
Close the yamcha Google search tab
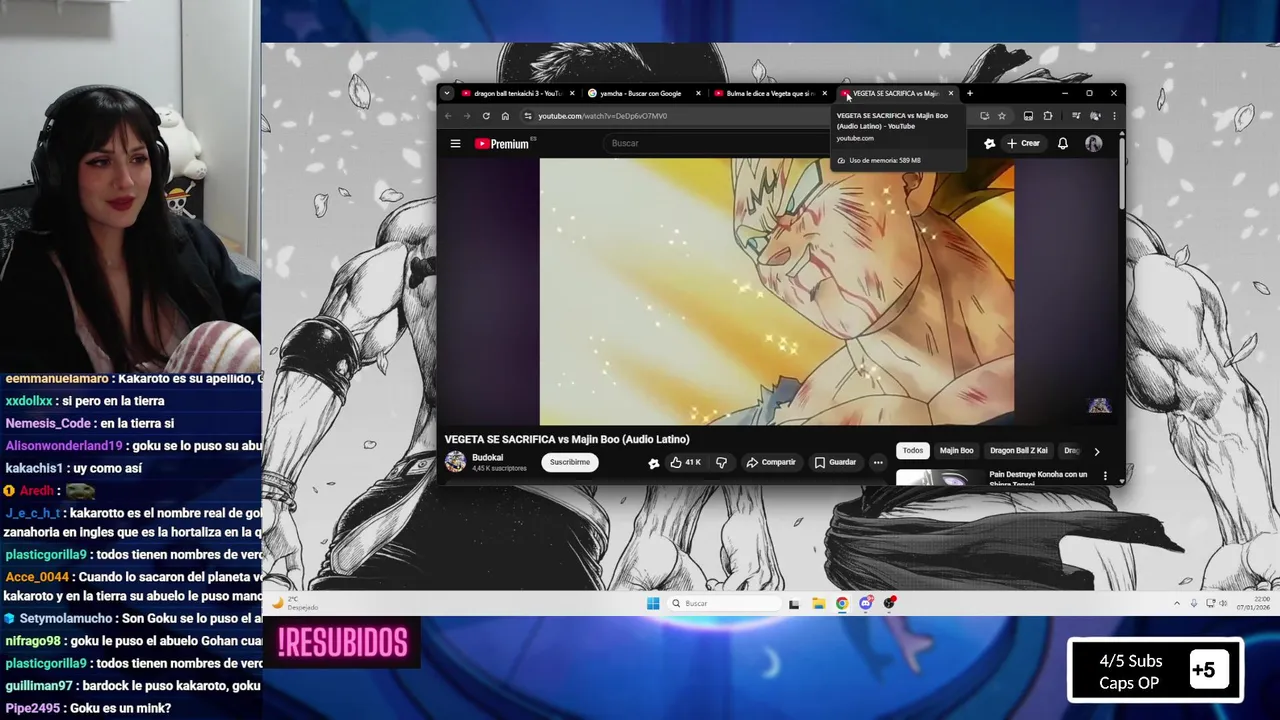tap(698, 93)
